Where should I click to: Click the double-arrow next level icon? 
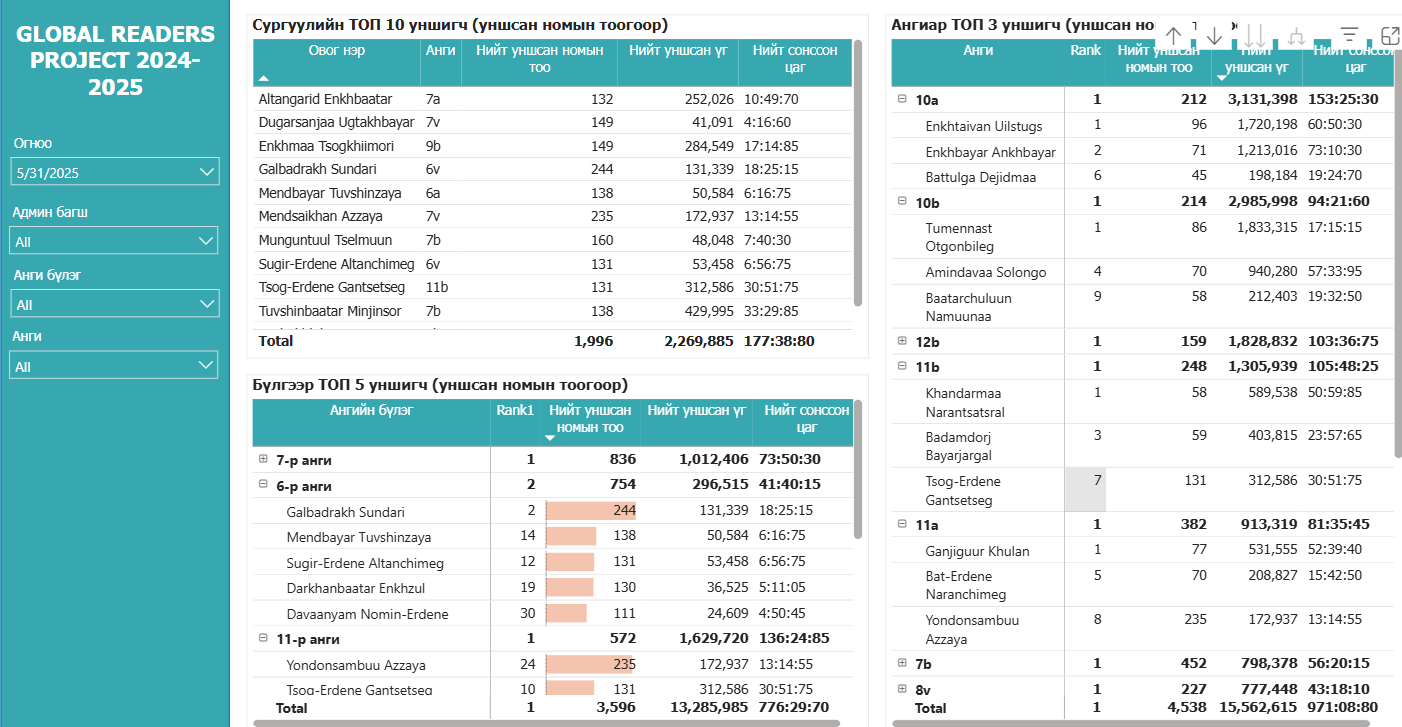pos(1256,36)
